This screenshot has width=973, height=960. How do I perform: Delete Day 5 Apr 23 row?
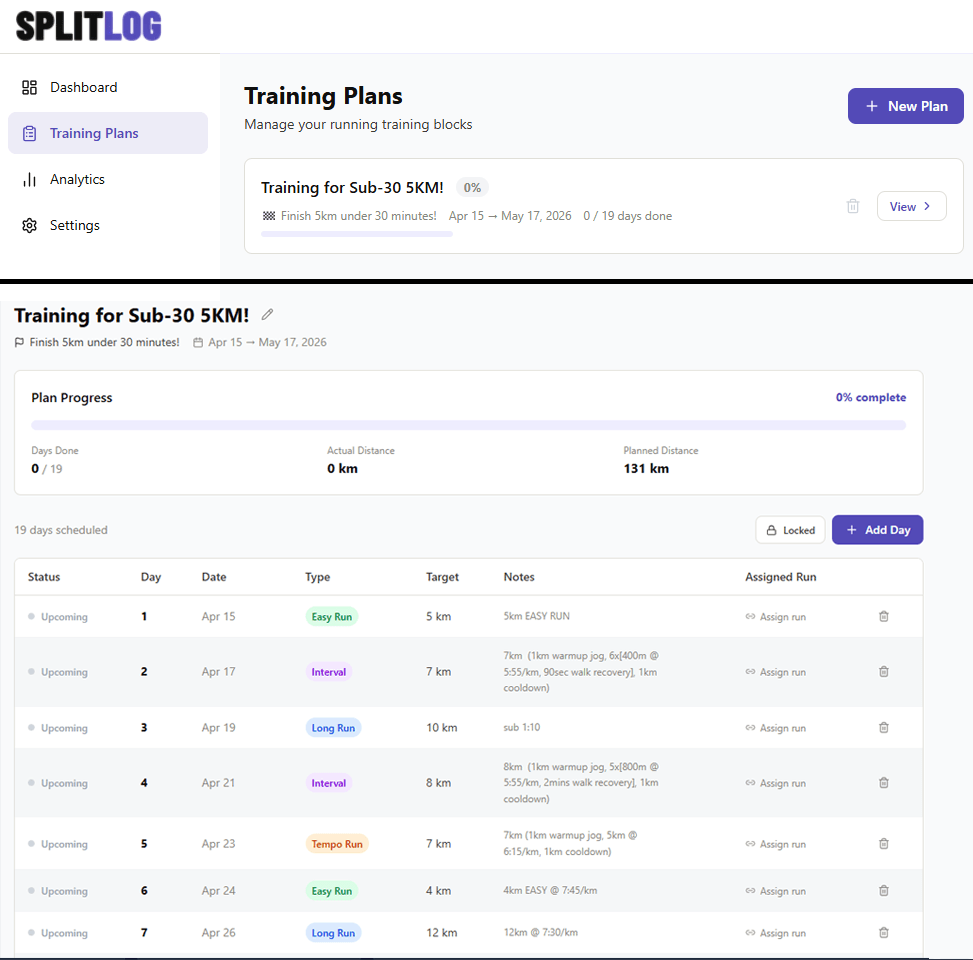(884, 843)
